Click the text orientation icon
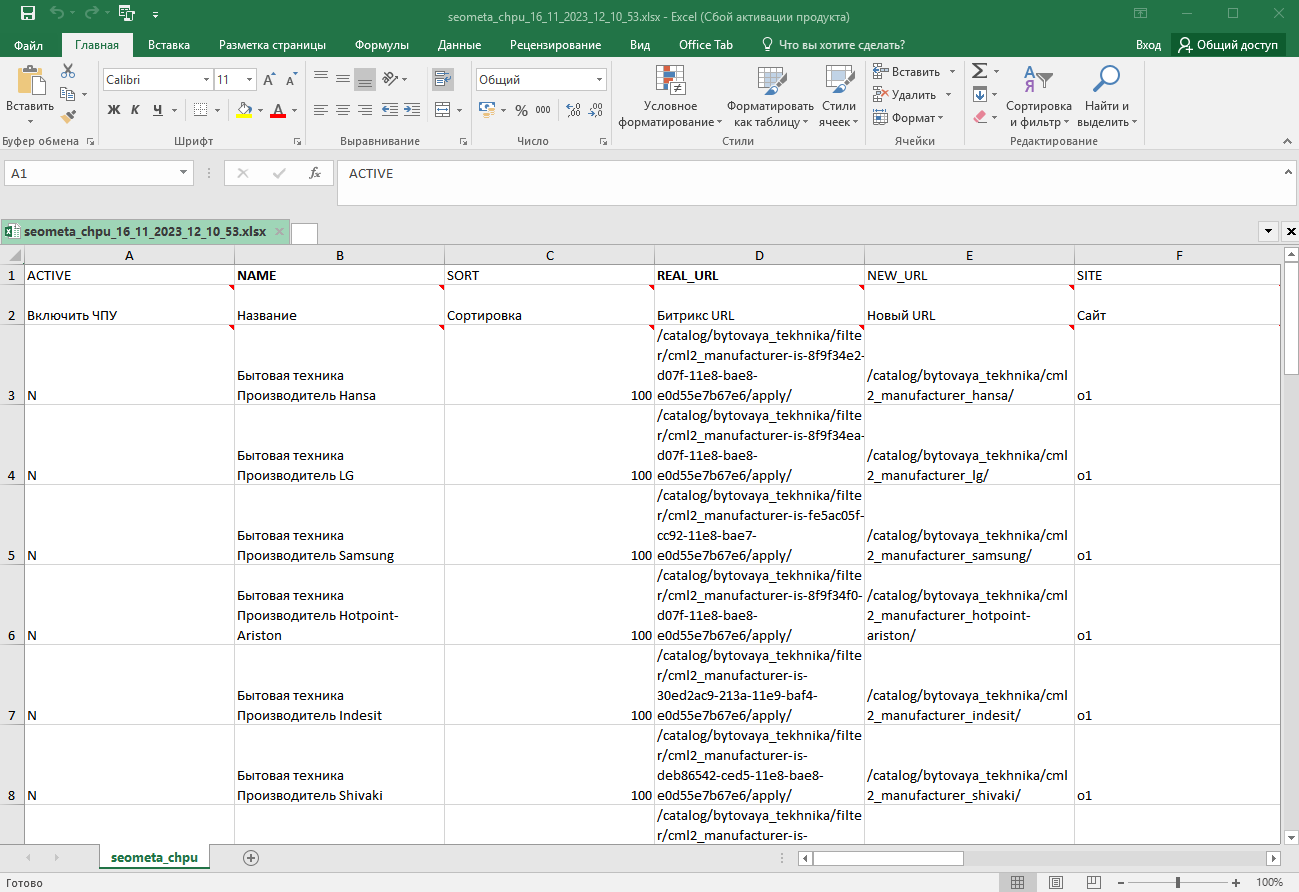 coord(391,79)
